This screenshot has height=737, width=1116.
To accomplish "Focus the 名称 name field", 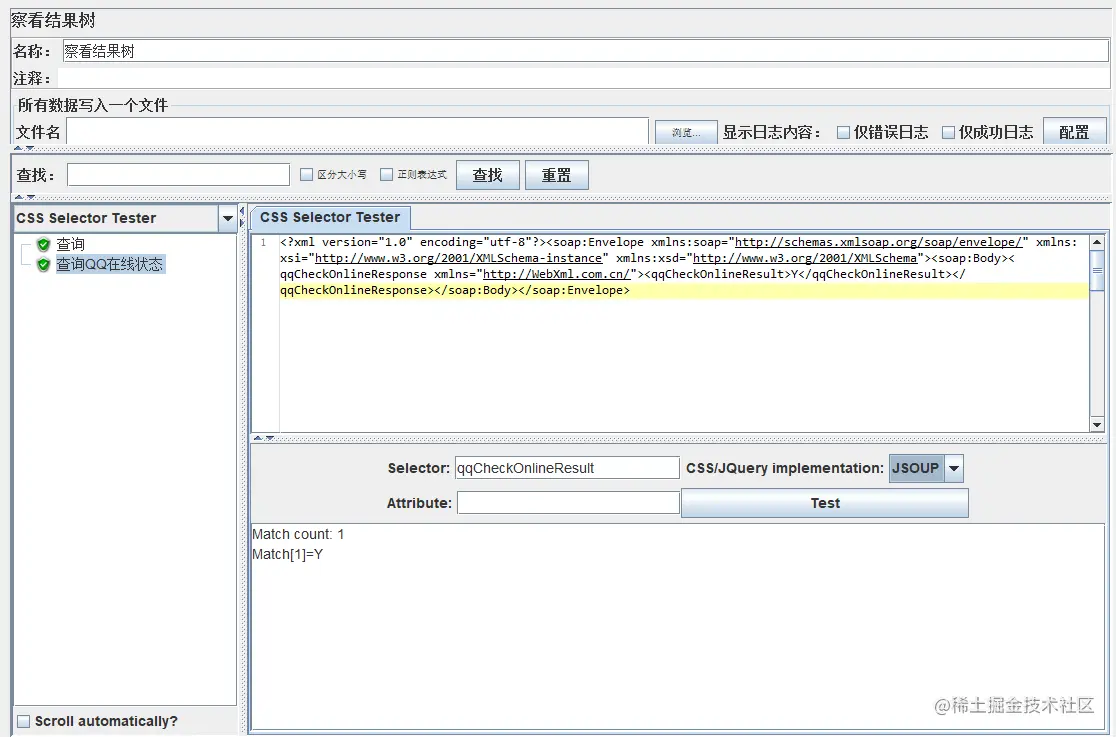I will click(x=585, y=51).
